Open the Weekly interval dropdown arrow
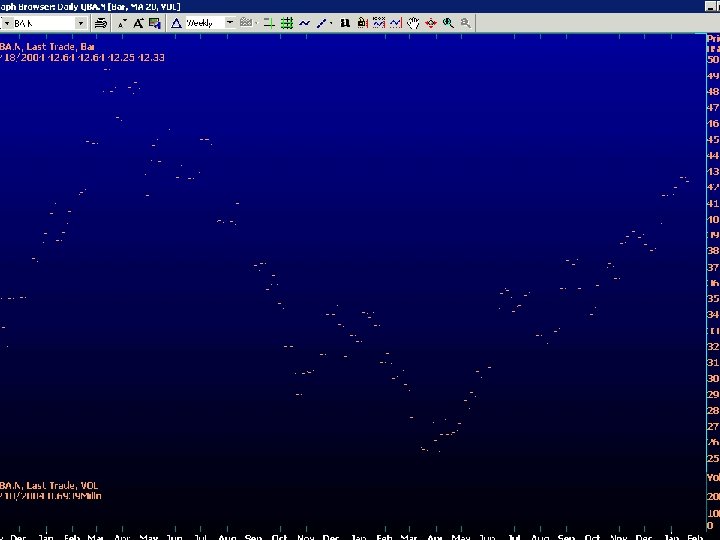 (230, 22)
